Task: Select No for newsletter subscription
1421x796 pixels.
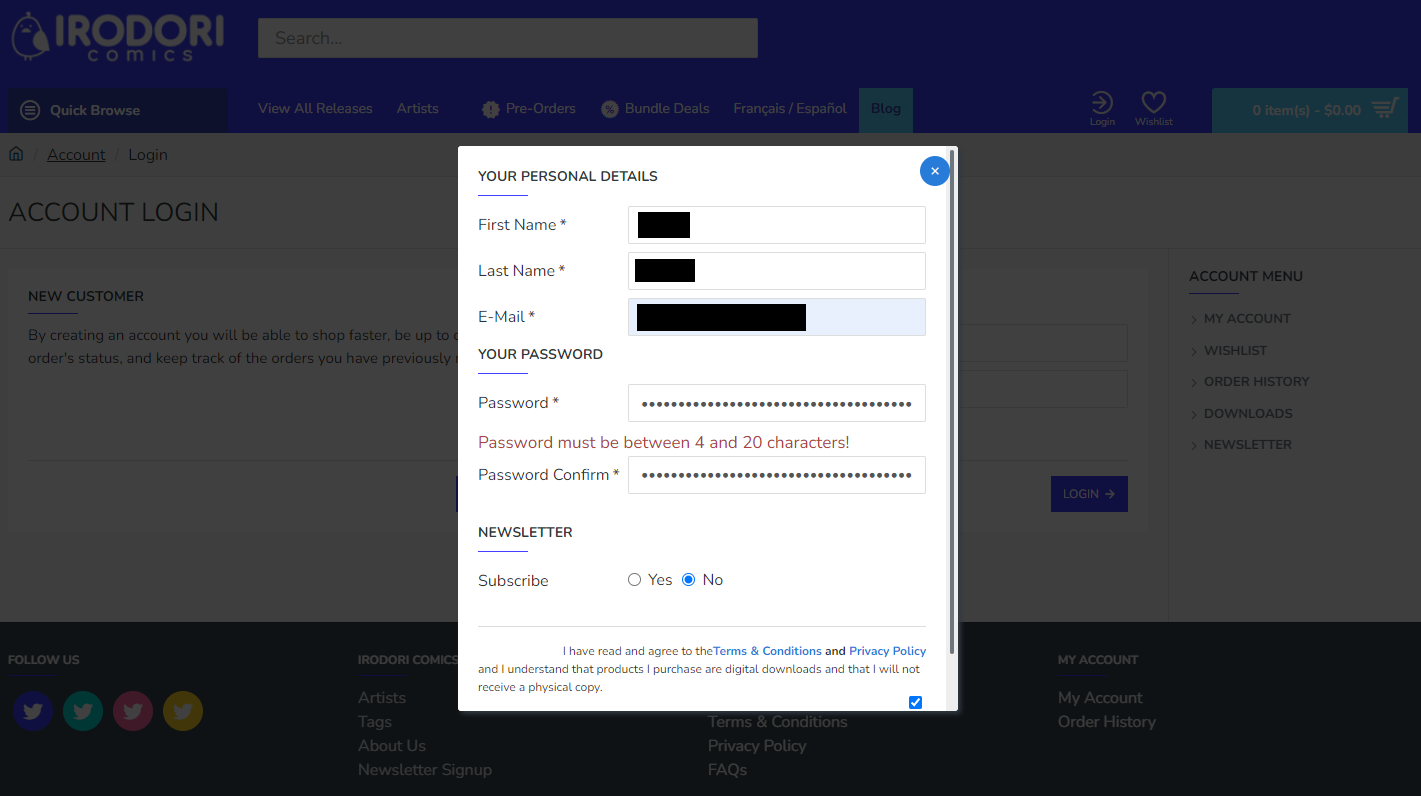Action: pos(688,580)
